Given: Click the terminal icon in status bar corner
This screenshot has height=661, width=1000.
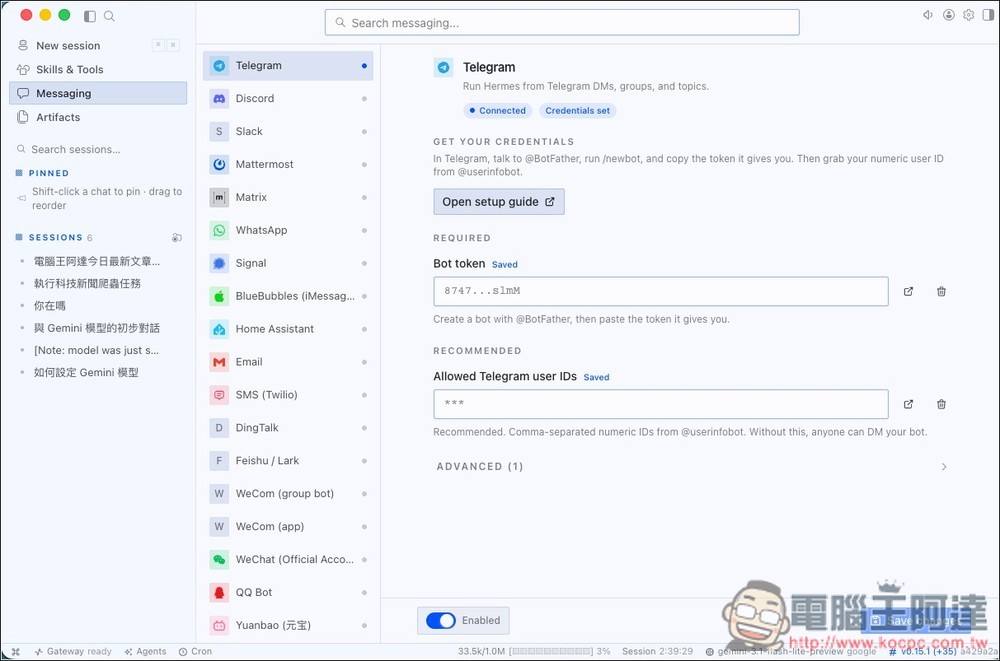Looking at the screenshot, I should point(16,651).
